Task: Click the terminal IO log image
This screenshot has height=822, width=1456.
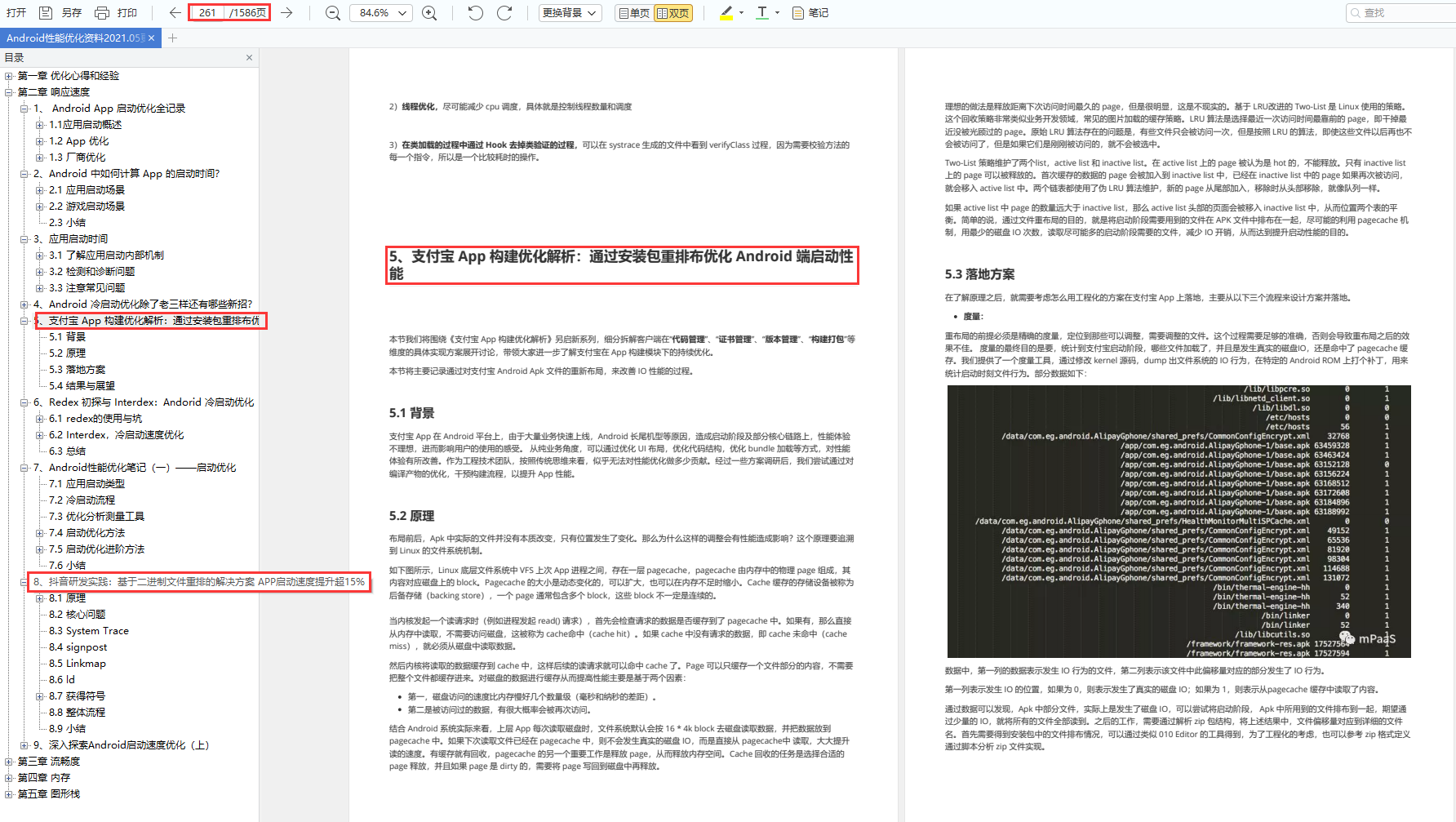Action: (x=1179, y=521)
